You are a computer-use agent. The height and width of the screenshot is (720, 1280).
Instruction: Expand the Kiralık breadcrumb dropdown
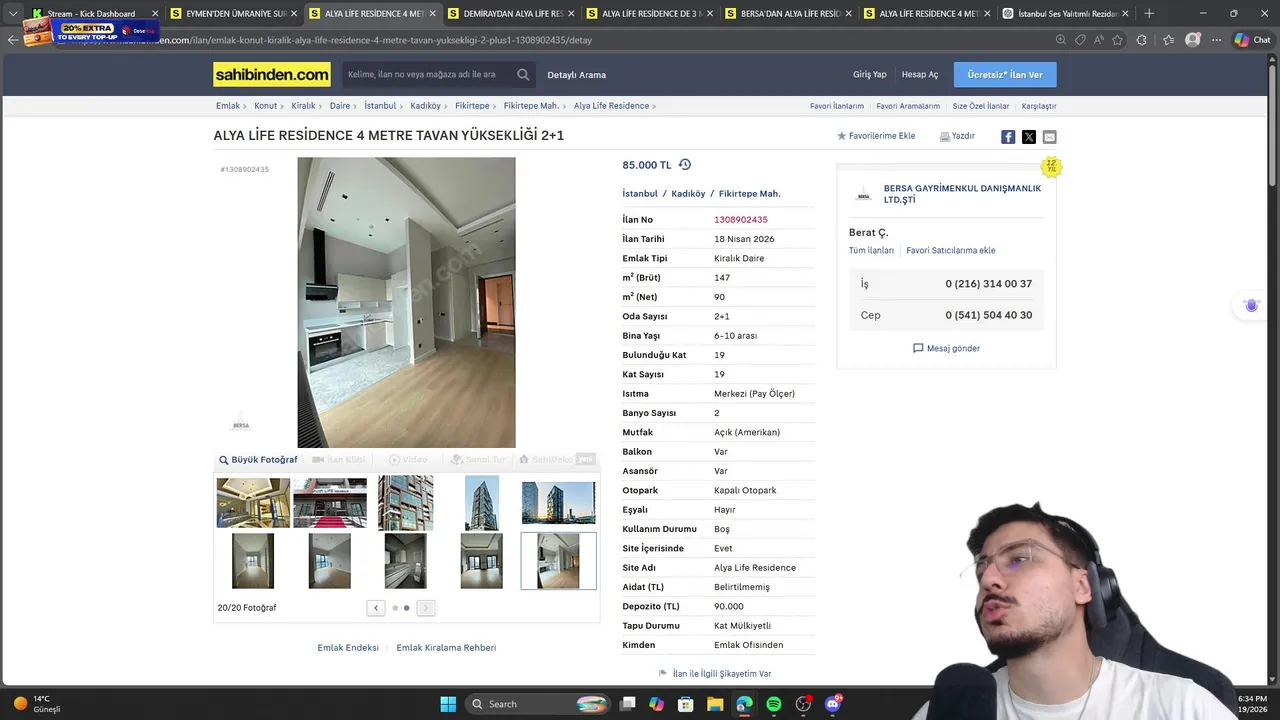[322, 106]
